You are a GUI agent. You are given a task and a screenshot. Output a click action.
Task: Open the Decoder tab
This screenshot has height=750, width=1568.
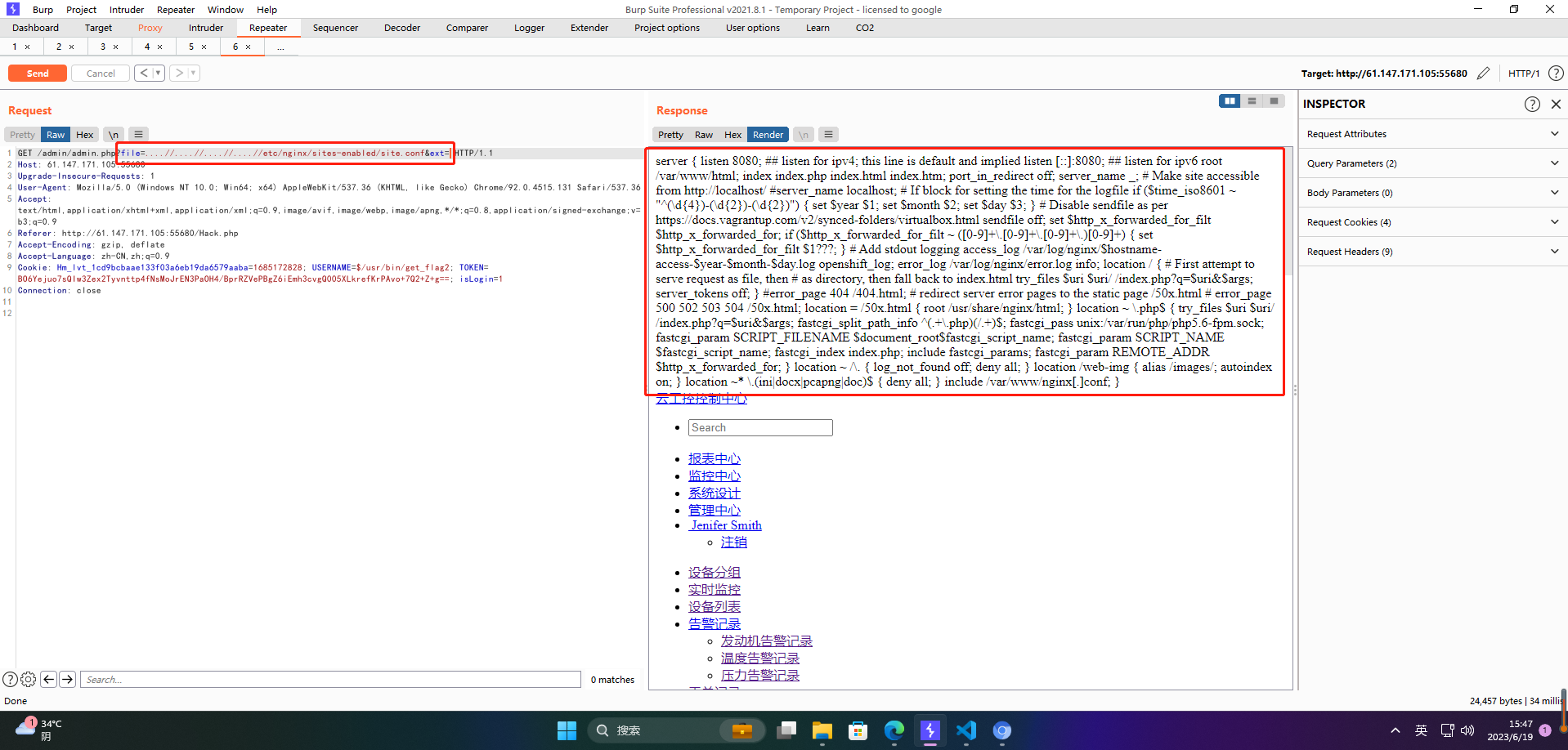(402, 28)
